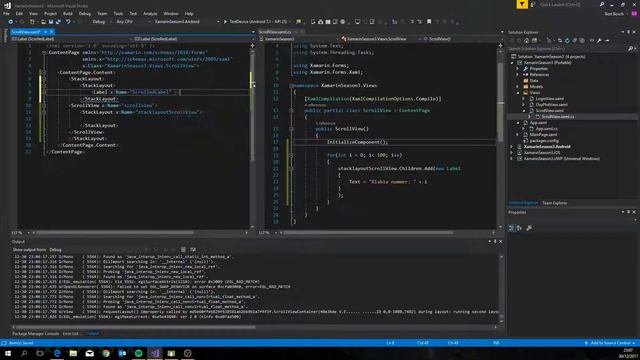Viewport: 640px width, 360px height.
Task: Click the yellow notifications filter flag icon
Action: pyautogui.click(x=522, y=4)
